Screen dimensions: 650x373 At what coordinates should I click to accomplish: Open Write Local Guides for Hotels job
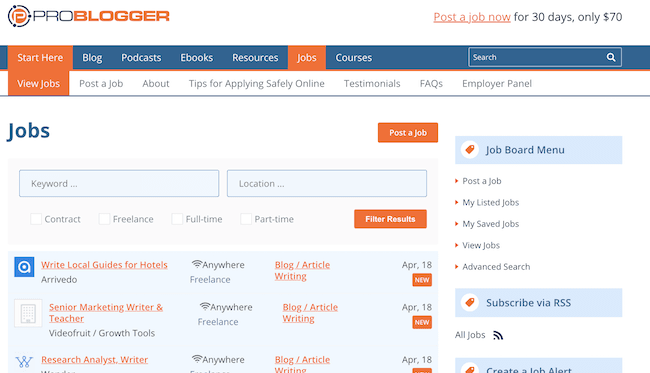click(104, 265)
